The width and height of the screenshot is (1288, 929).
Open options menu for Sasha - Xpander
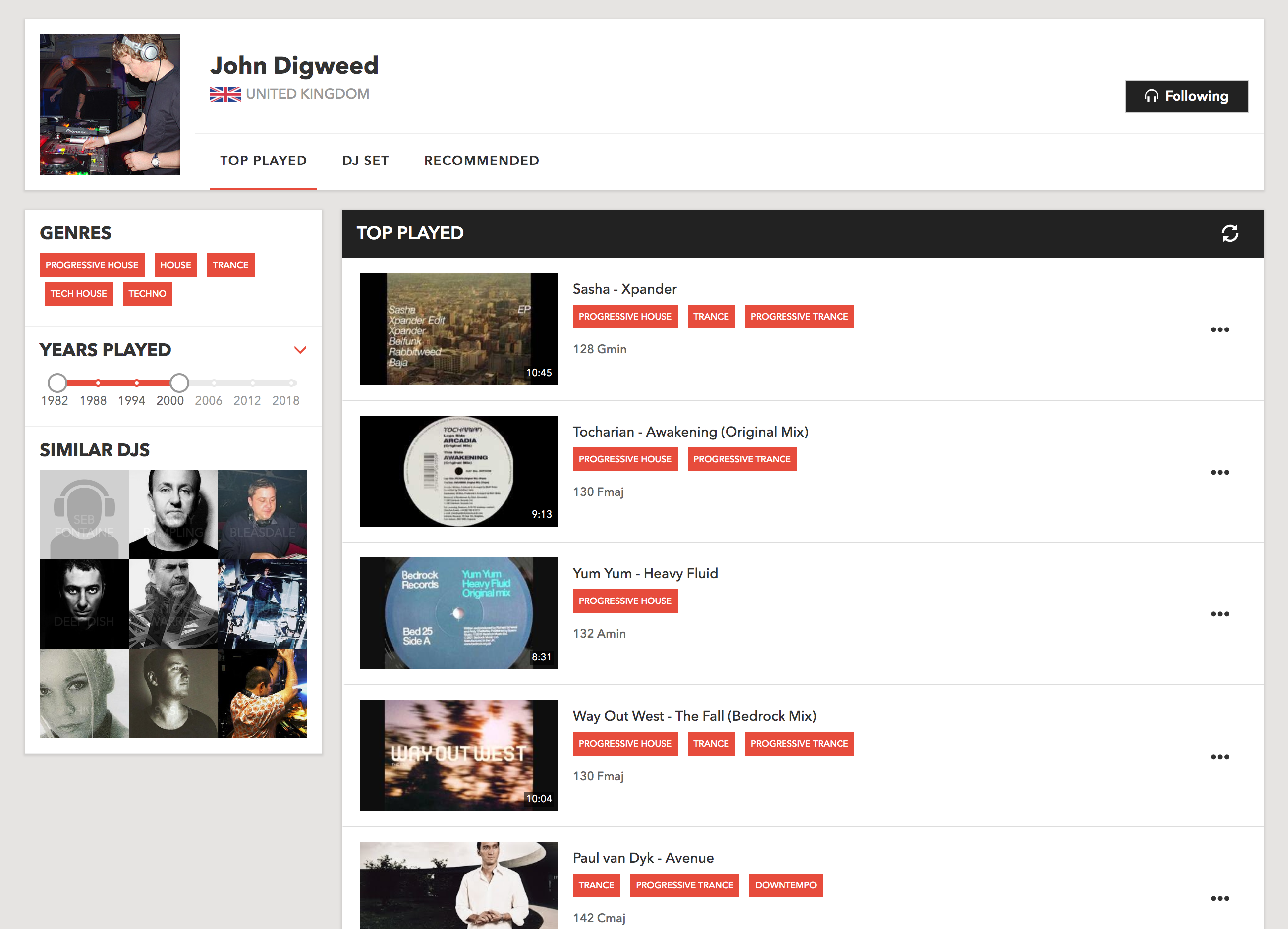1219,329
